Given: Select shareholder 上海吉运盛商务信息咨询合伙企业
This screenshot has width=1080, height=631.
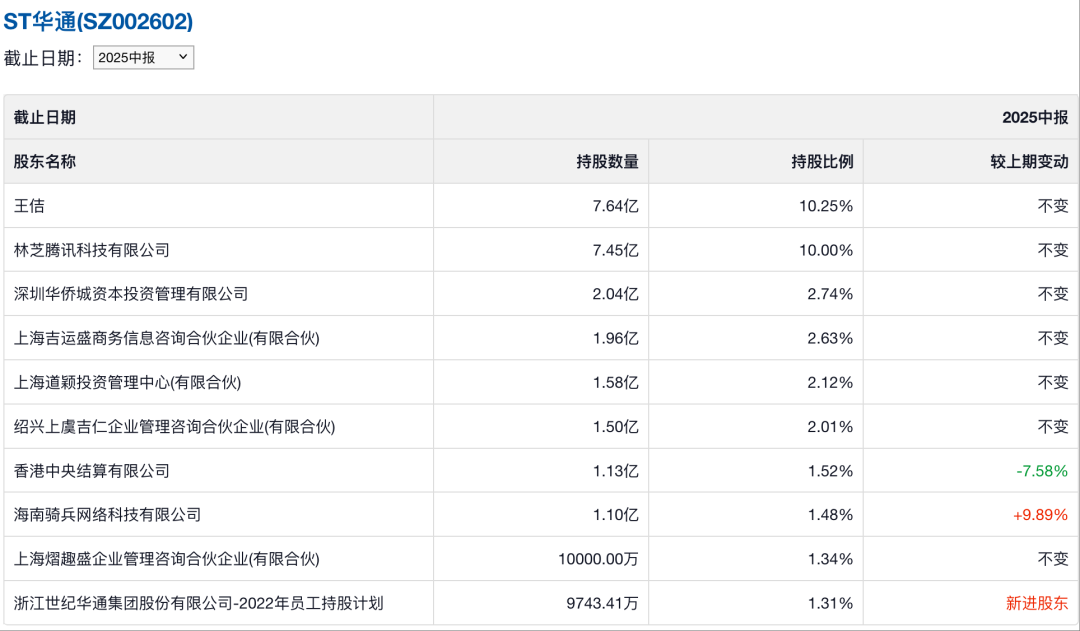Looking at the screenshot, I should tap(167, 338).
